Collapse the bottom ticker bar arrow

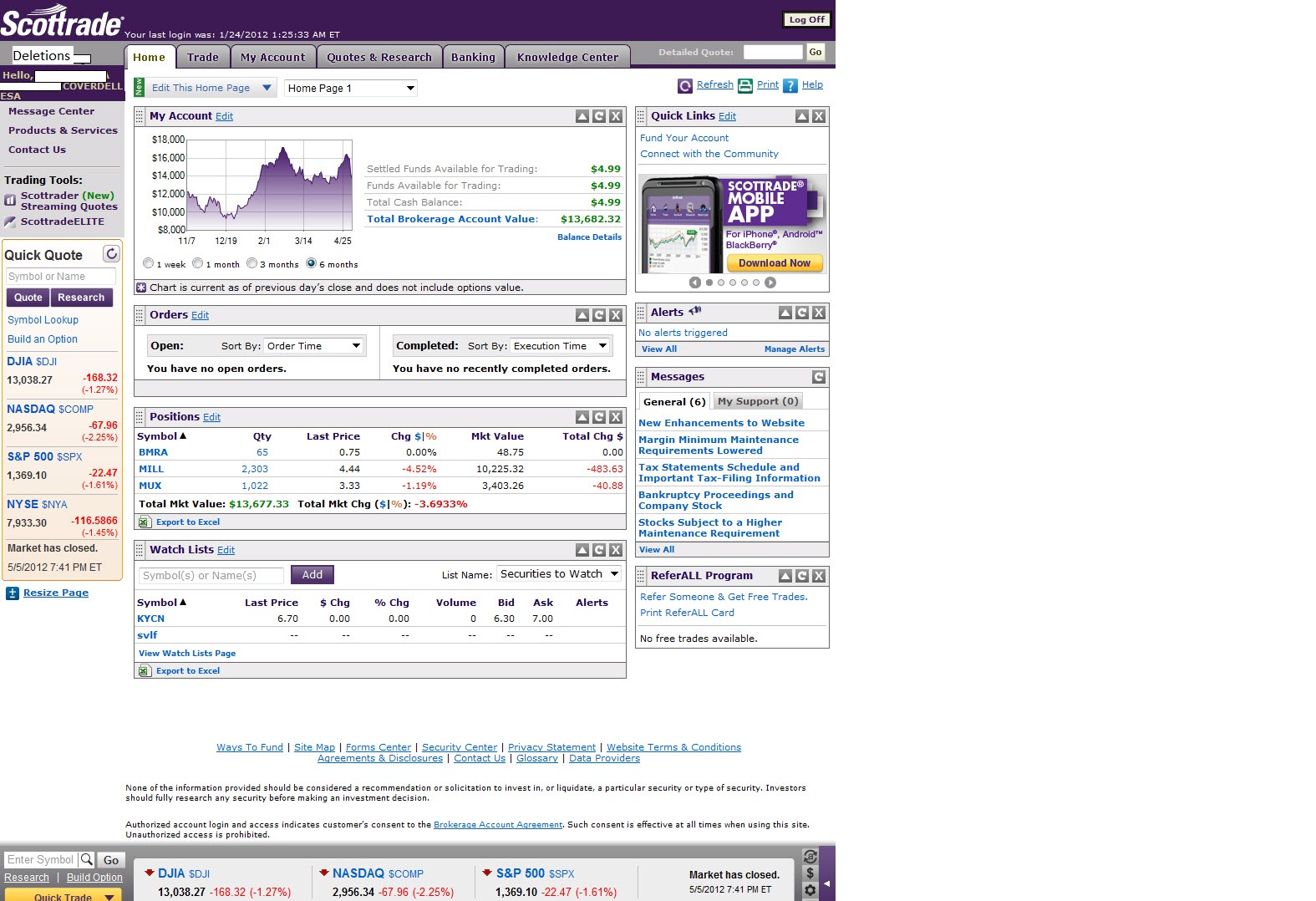(x=827, y=883)
